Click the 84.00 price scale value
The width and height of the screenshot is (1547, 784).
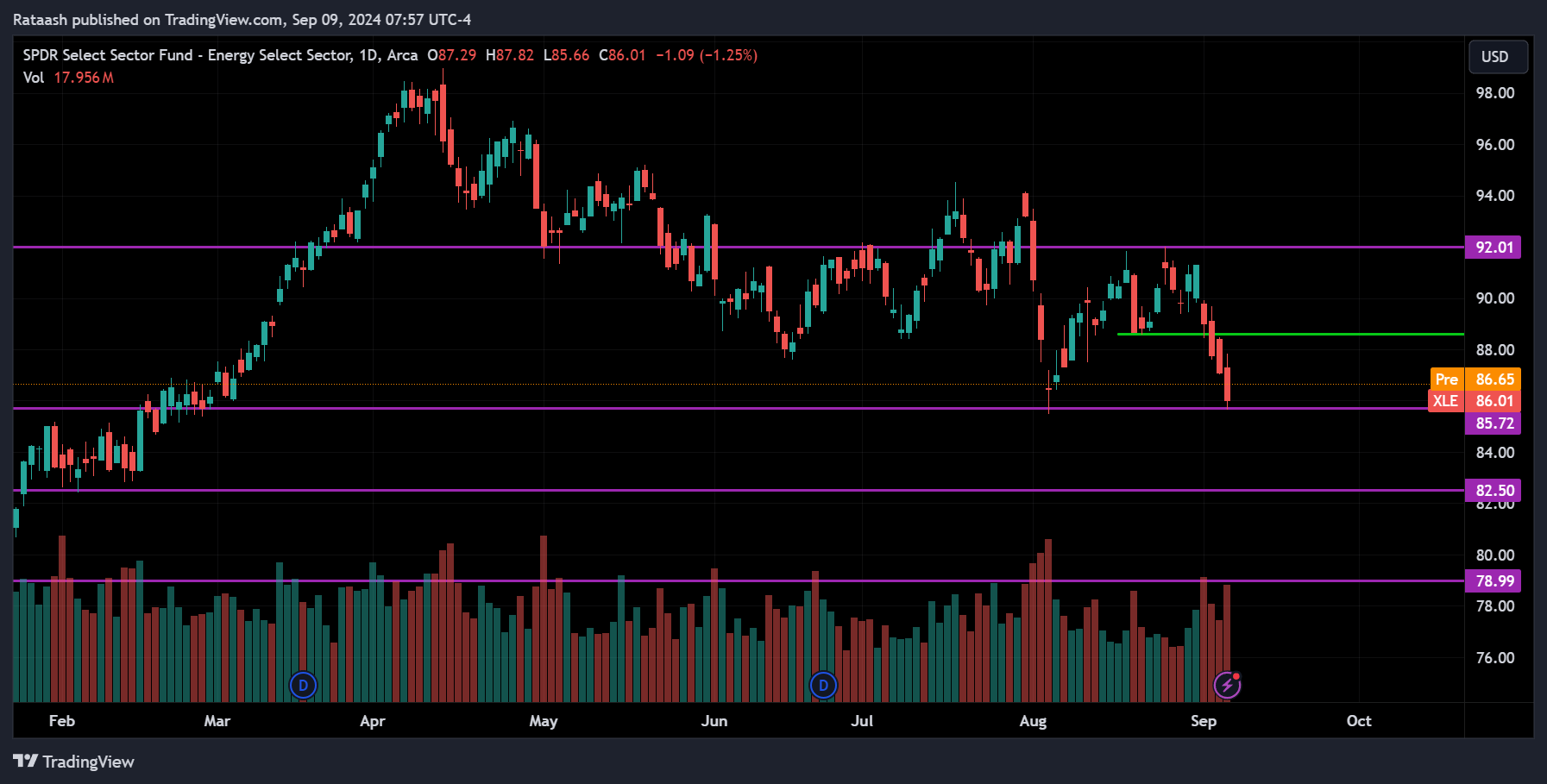pos(1495,453)
